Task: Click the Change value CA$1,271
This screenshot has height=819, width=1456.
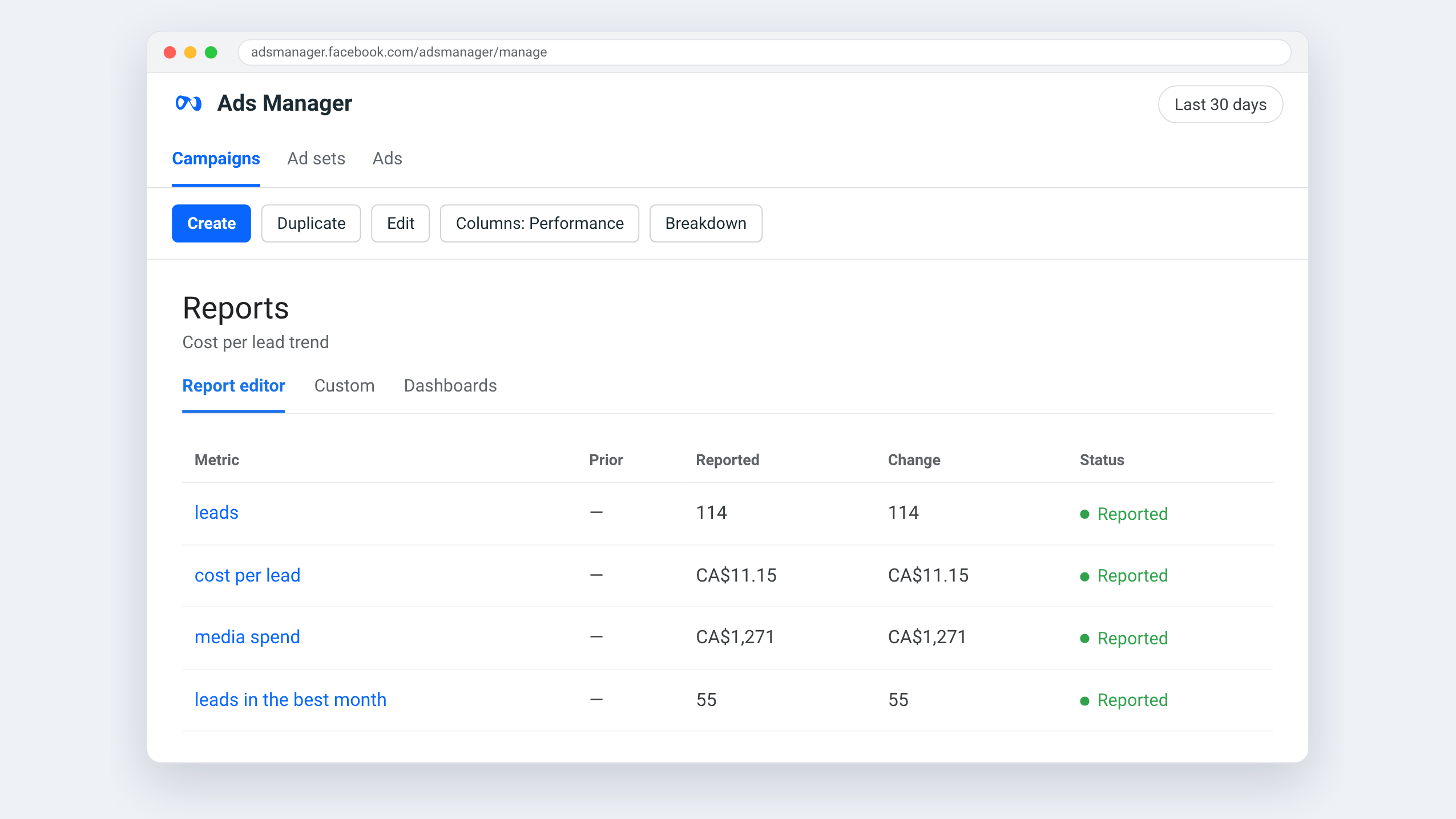Action: pyautogui.click(x=927, y=637)
